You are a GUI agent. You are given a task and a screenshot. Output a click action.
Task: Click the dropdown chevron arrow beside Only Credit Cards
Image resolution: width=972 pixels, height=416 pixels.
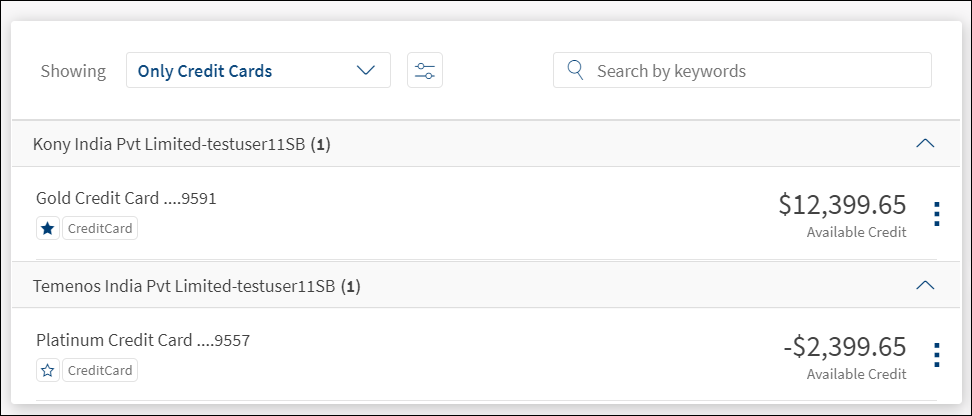coord(366,70)
